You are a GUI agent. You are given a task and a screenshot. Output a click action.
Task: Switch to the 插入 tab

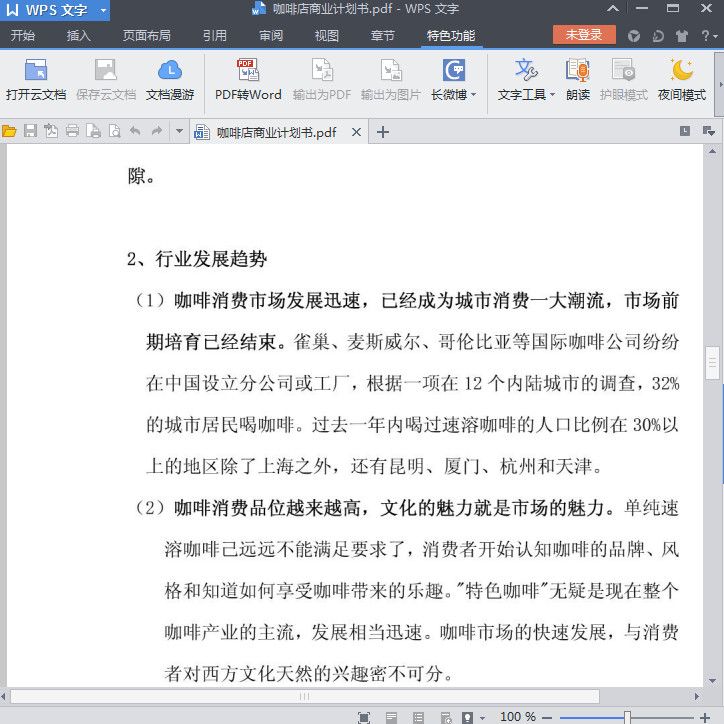78,36
